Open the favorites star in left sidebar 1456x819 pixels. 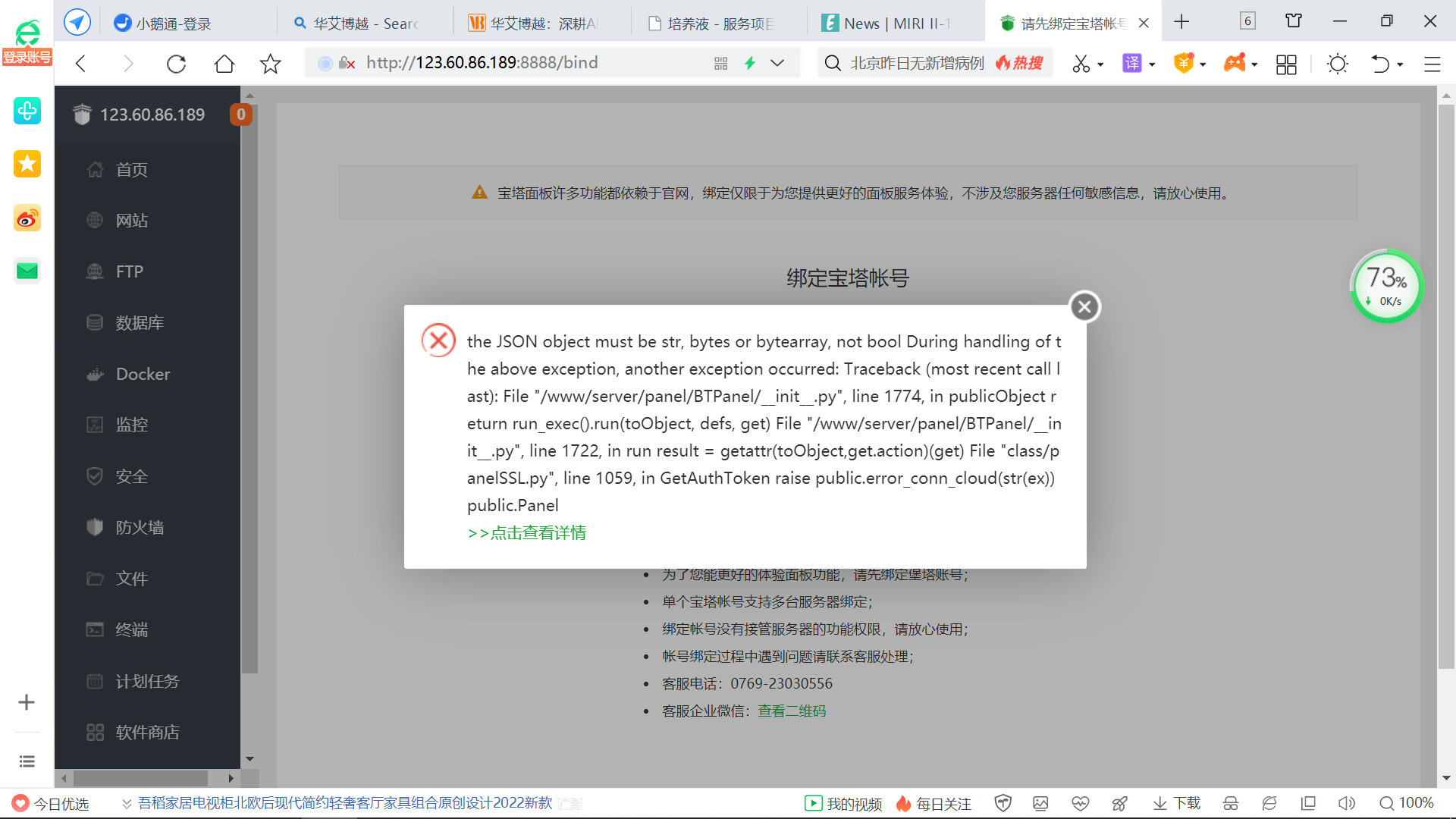pyautogui.click(x=27, y=164)
